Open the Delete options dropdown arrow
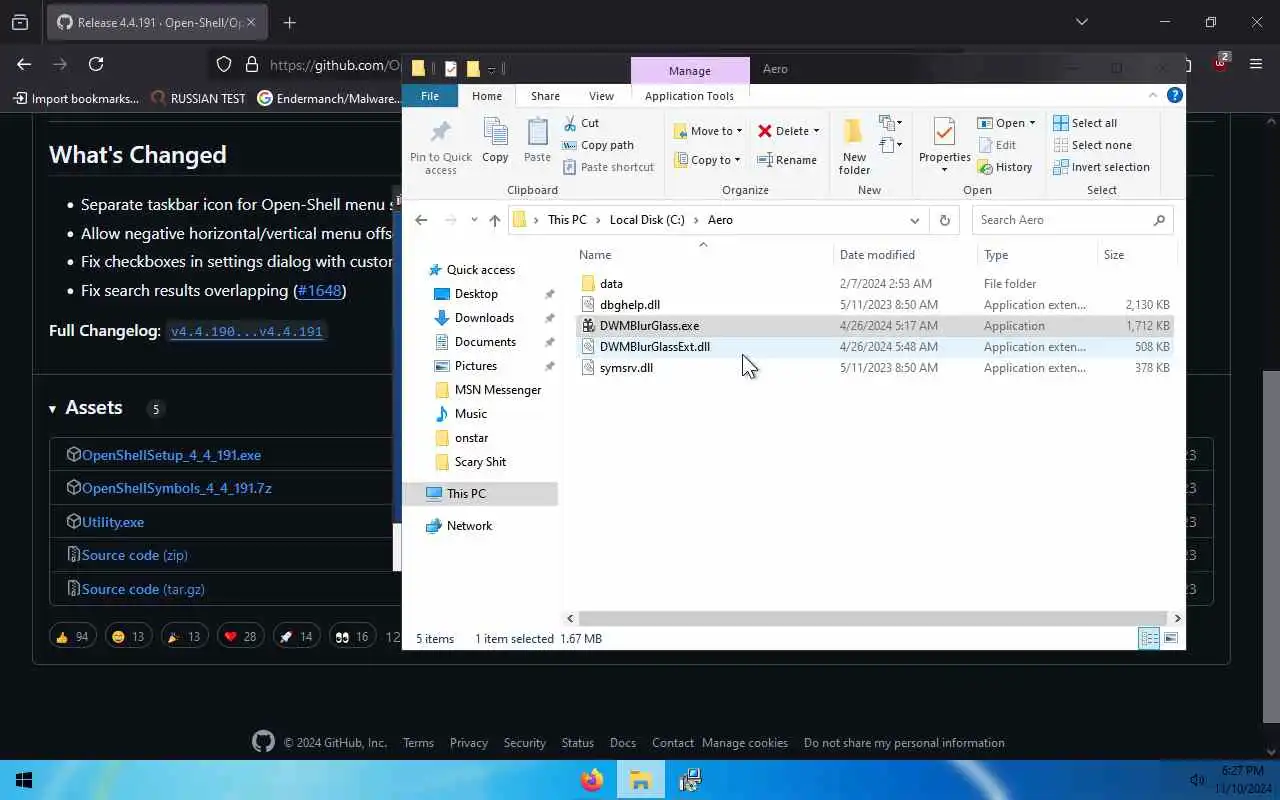This screenshot has width=1280, height=800. 816,131
